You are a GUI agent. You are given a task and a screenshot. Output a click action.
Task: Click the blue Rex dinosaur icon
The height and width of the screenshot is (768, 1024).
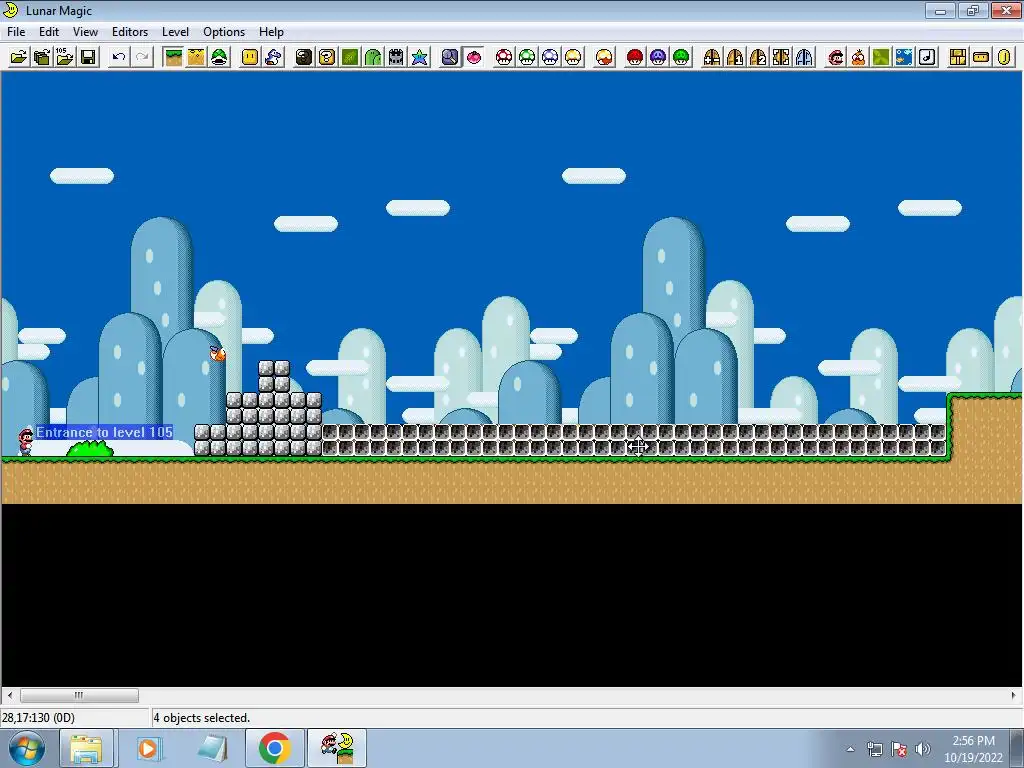(273, 57)
